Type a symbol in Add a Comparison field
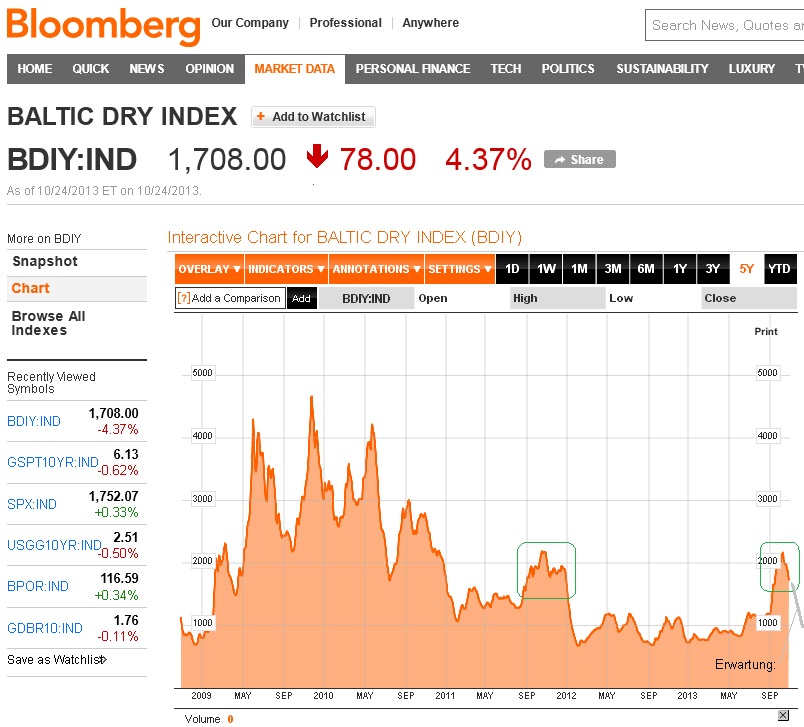Image resolution: width=804 pixels, height=727 pixels. coord(238,298)
